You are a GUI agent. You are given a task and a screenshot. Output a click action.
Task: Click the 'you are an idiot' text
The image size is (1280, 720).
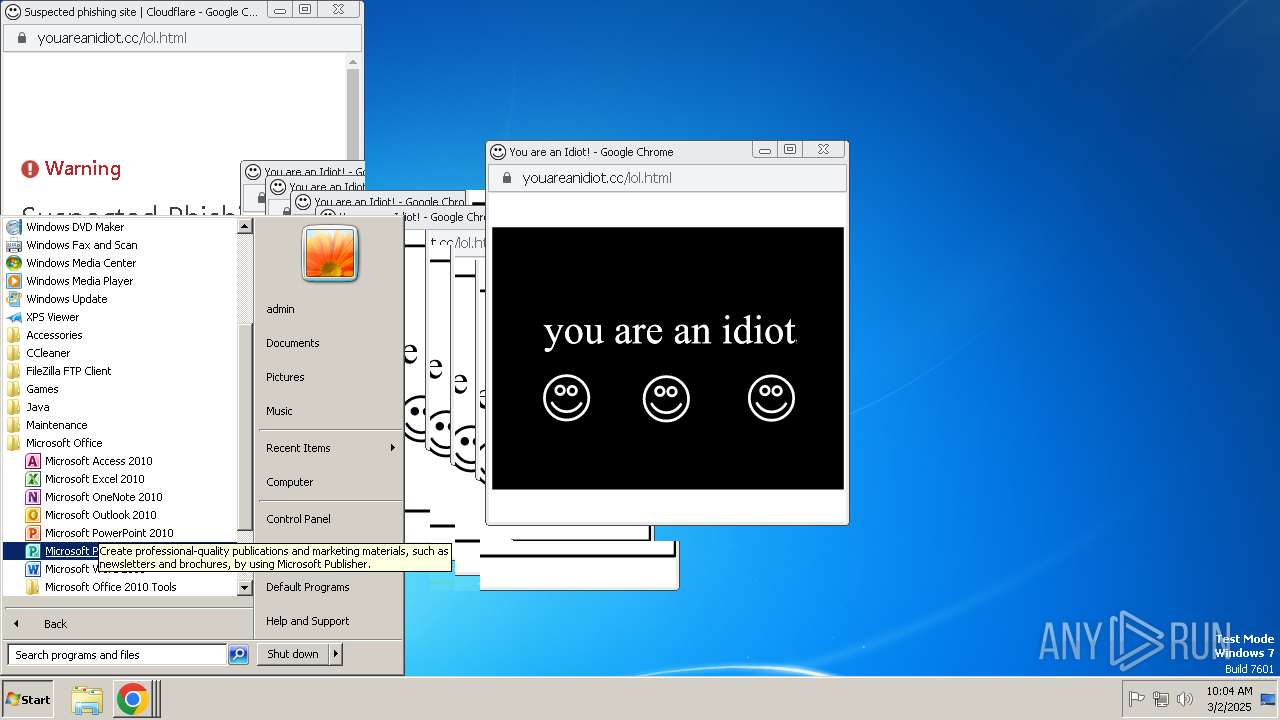point(670,331)
